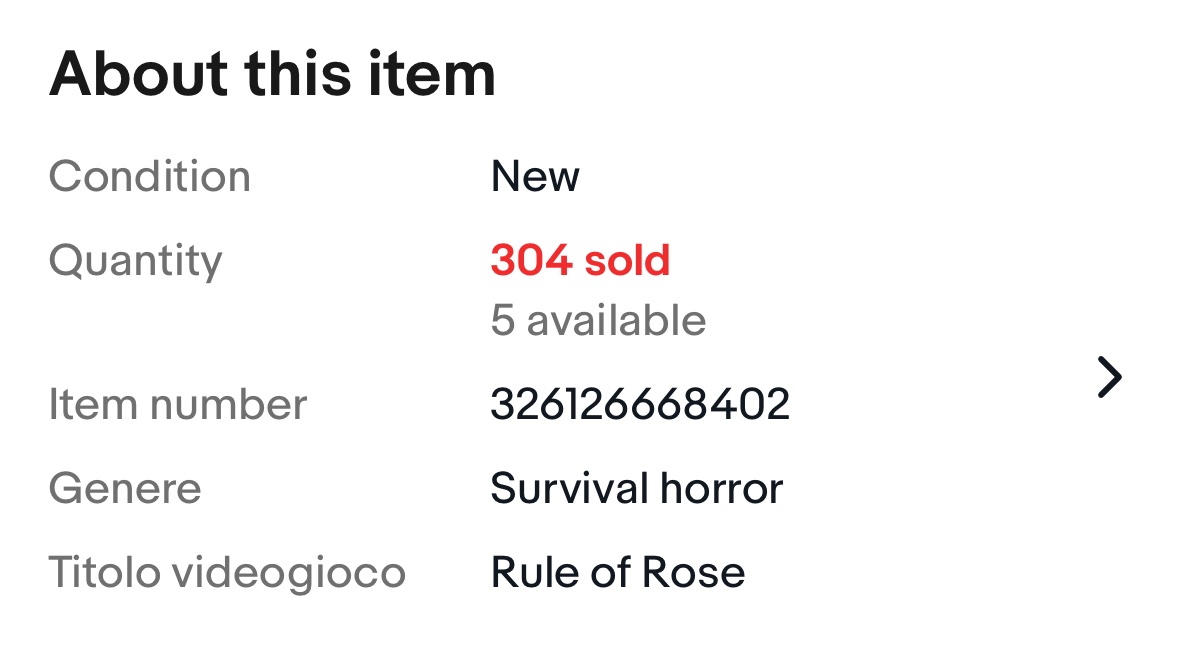This screenshot has width=1179, height=668.
Task: Click the word item in the heading
Action: coord(432,74)
